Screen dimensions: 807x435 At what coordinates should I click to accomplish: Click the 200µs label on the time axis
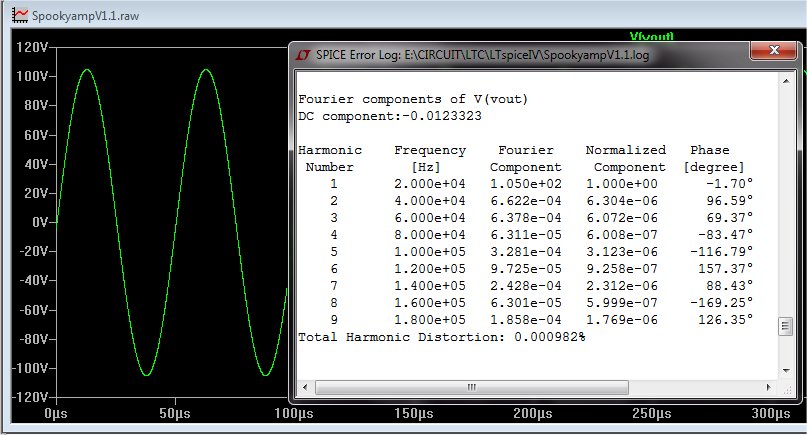point(533,413)
